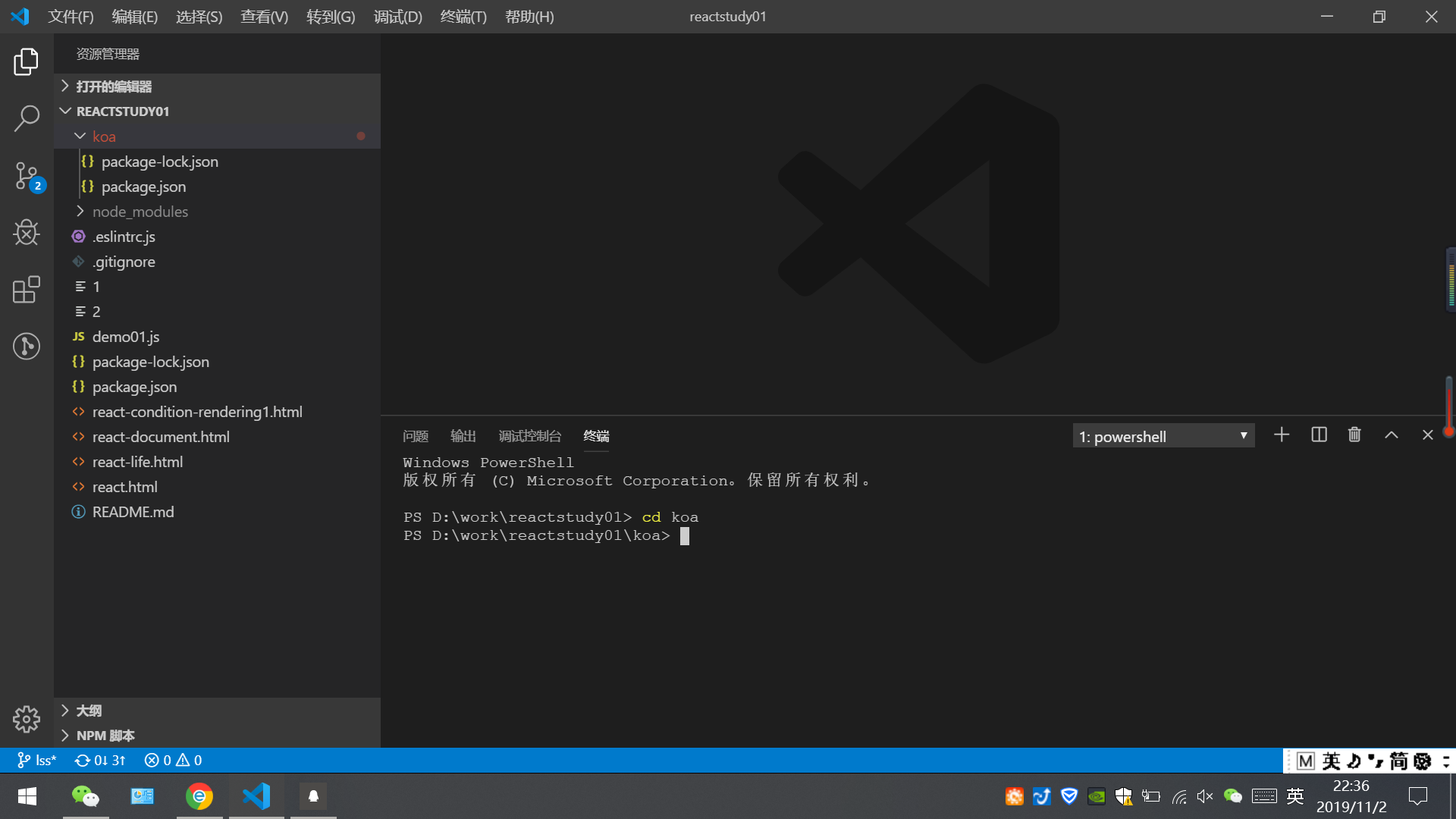Open the Search view in the activity bar
Screen dimensions: 1456x819
(27, 118)
